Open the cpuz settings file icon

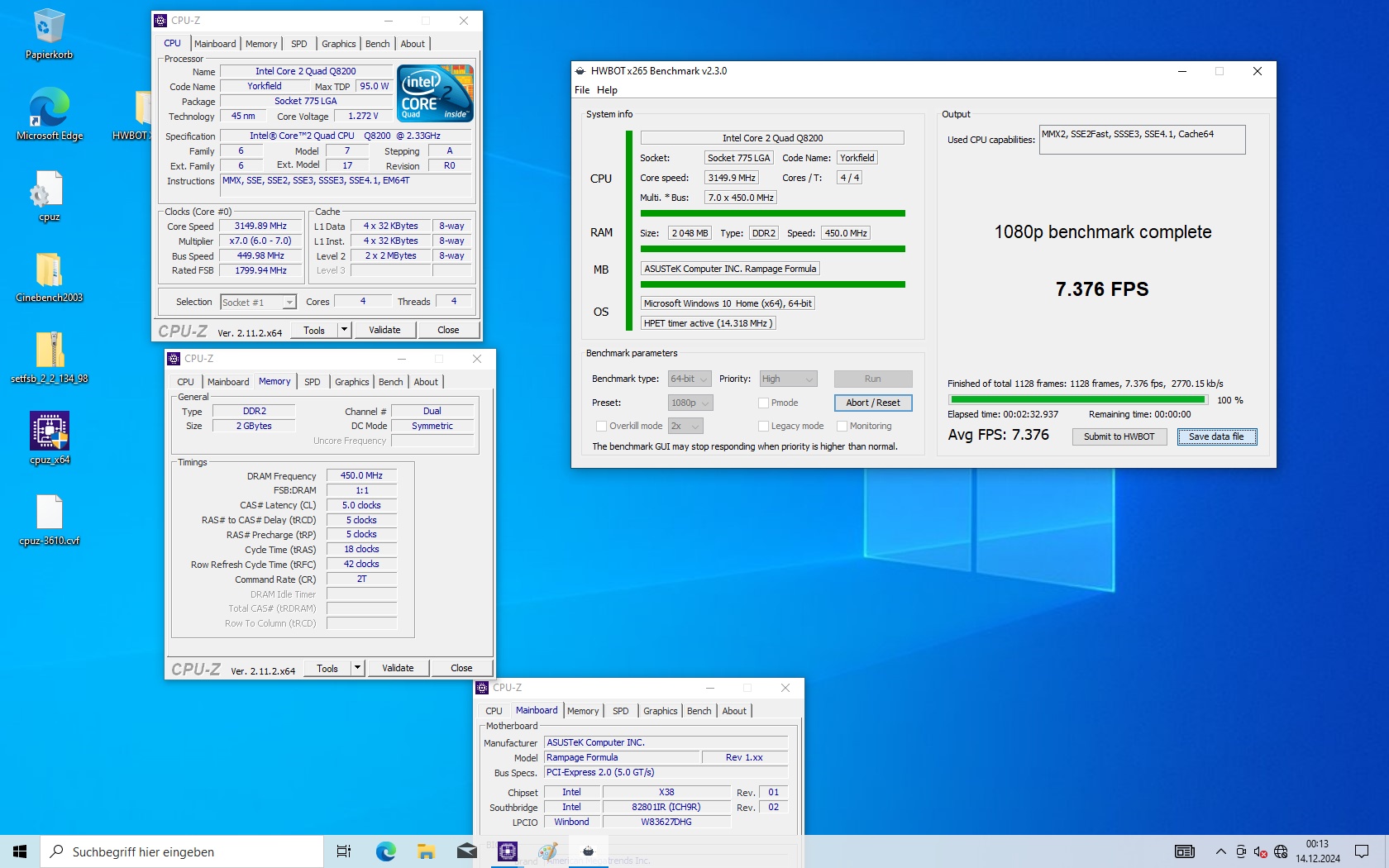point(49,195)
